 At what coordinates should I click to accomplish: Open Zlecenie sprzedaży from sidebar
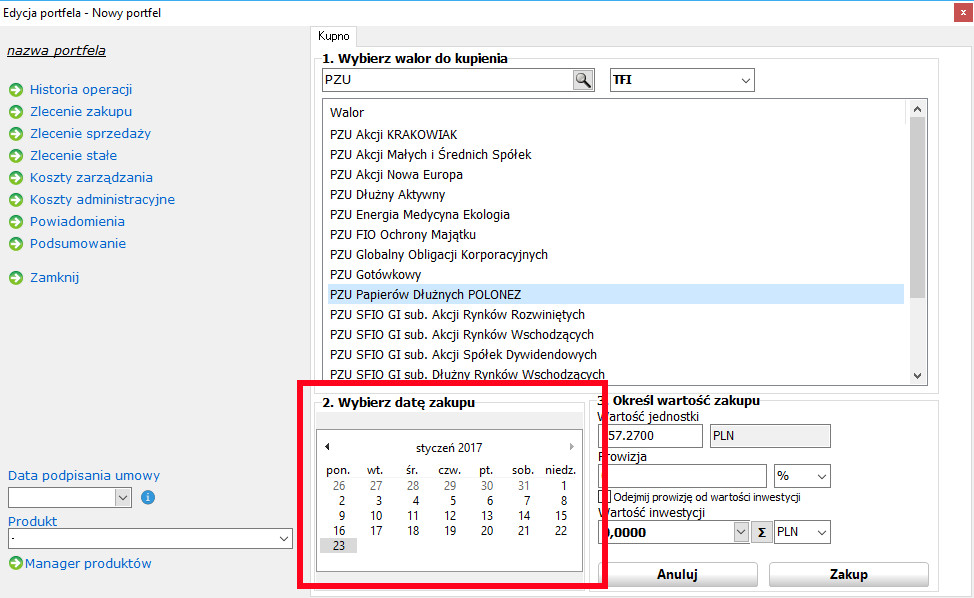[90, 134]
